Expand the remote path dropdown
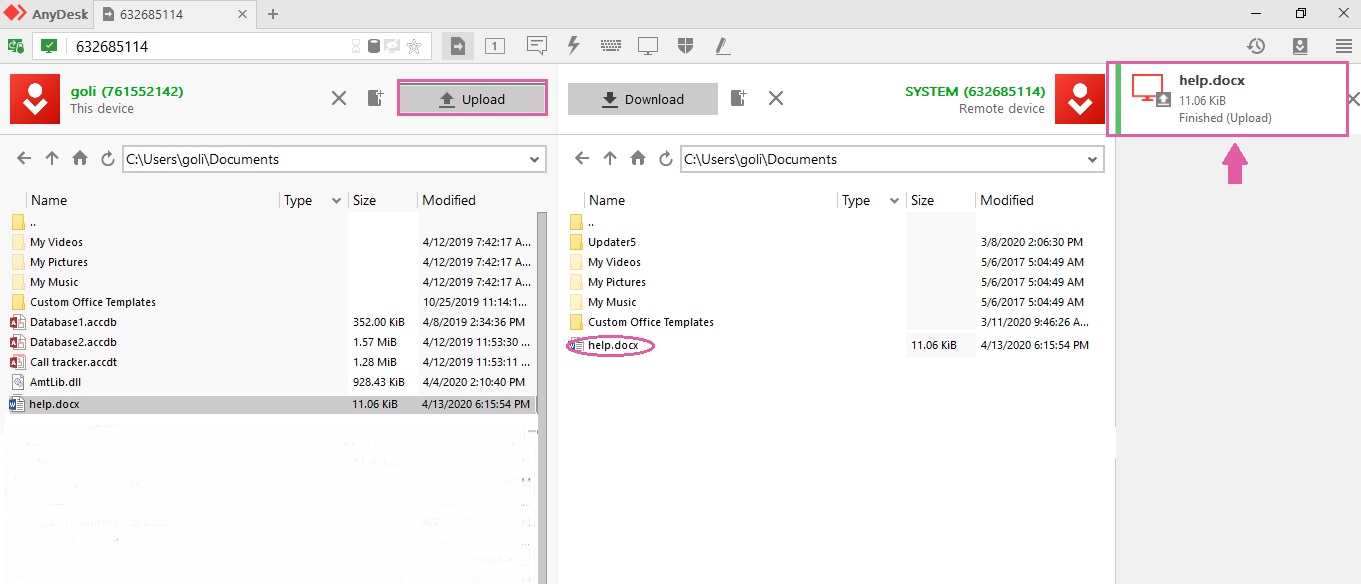Screen dimensions: 1361x584 (1093, 159)
